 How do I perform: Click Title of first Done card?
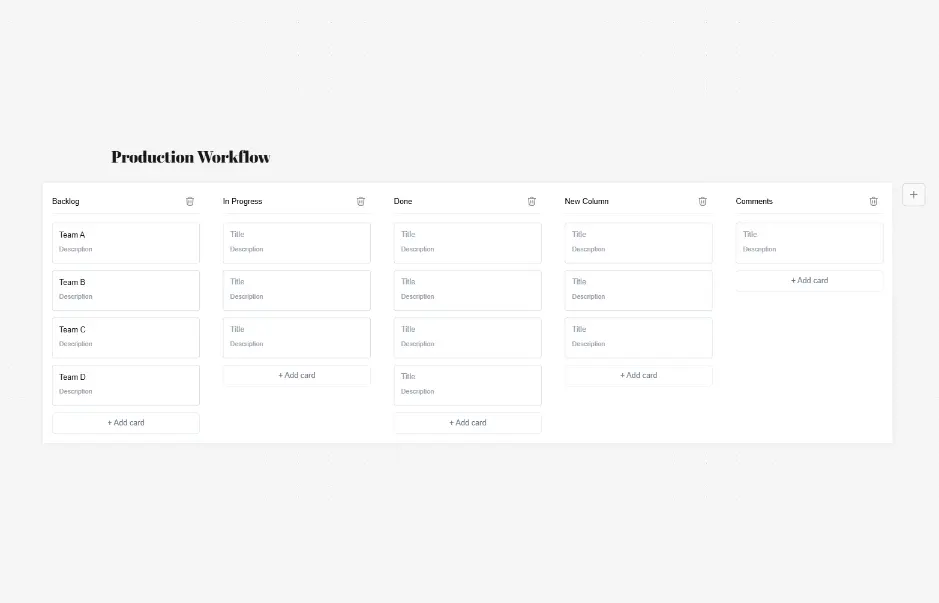(x=408, y=234)
